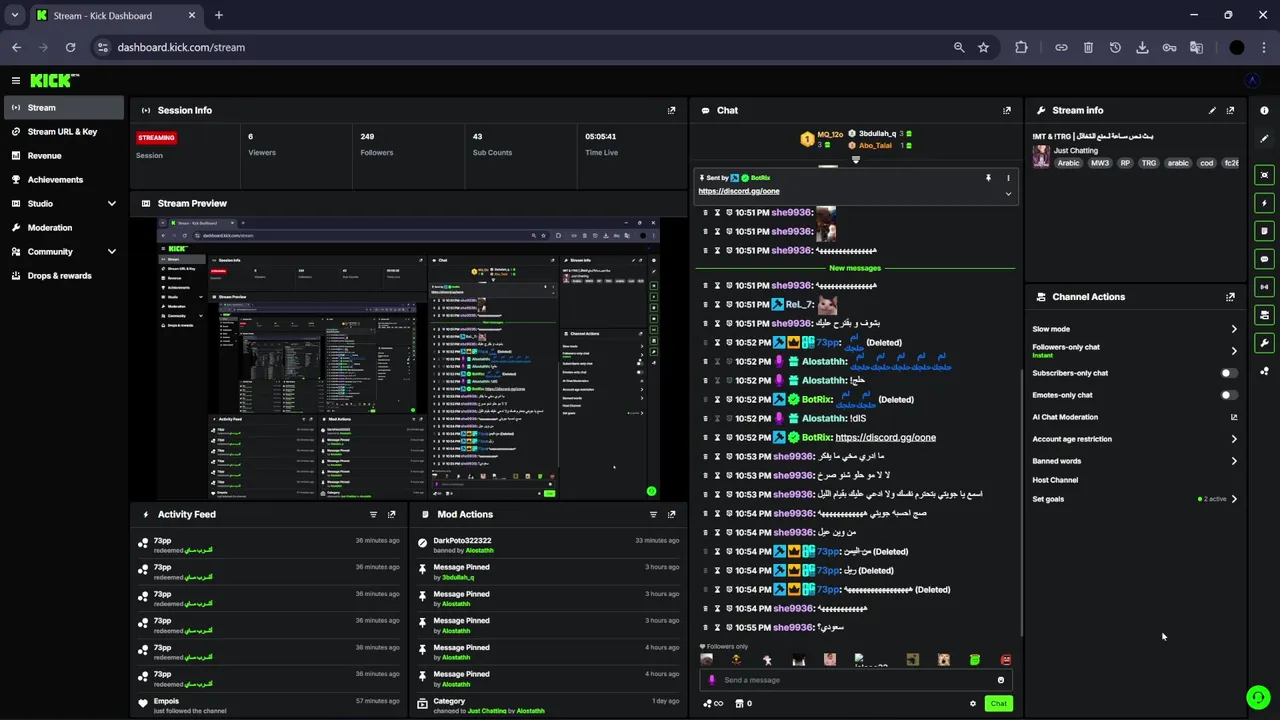Click the Kick logo

(53, 80)
